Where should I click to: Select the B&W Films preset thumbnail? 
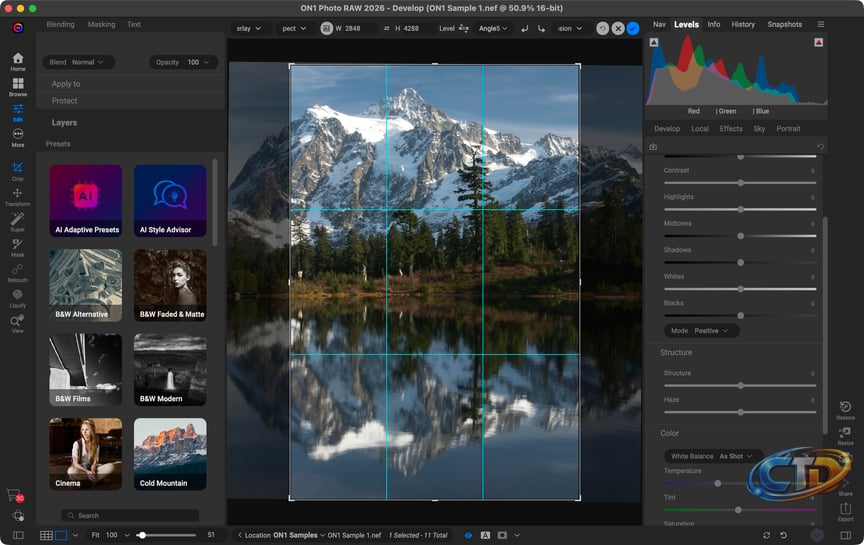[85, 370]
